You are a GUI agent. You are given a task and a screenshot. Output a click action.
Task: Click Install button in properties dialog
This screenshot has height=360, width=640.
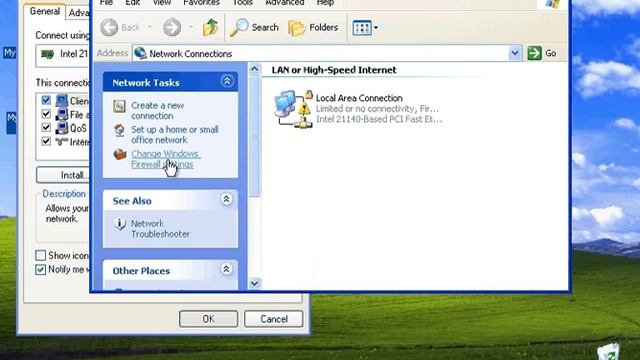click(x=63, y=175)
